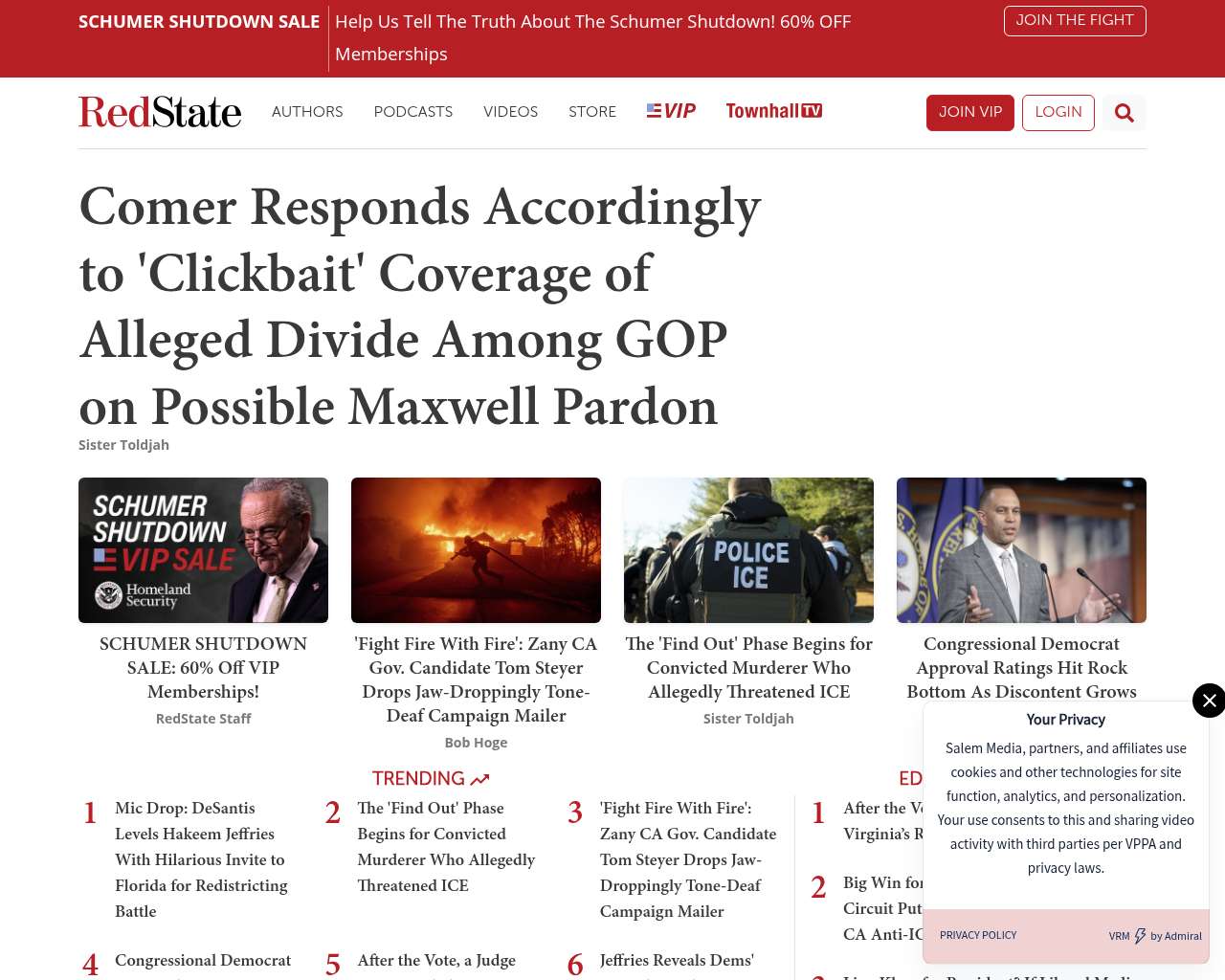Open trending story 6 'Jeffries Reveals Dems'
The height and width of the screenshot is (980, 1225).
pyautogui.click(x=677, y=962)
